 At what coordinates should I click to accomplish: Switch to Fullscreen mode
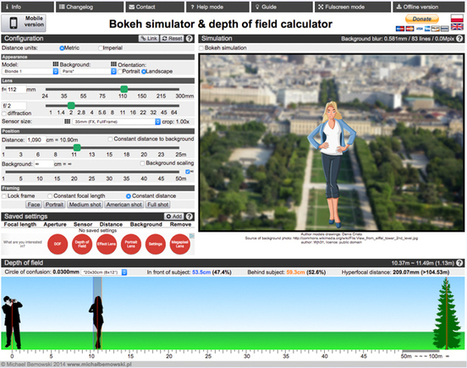coord(353,7)
